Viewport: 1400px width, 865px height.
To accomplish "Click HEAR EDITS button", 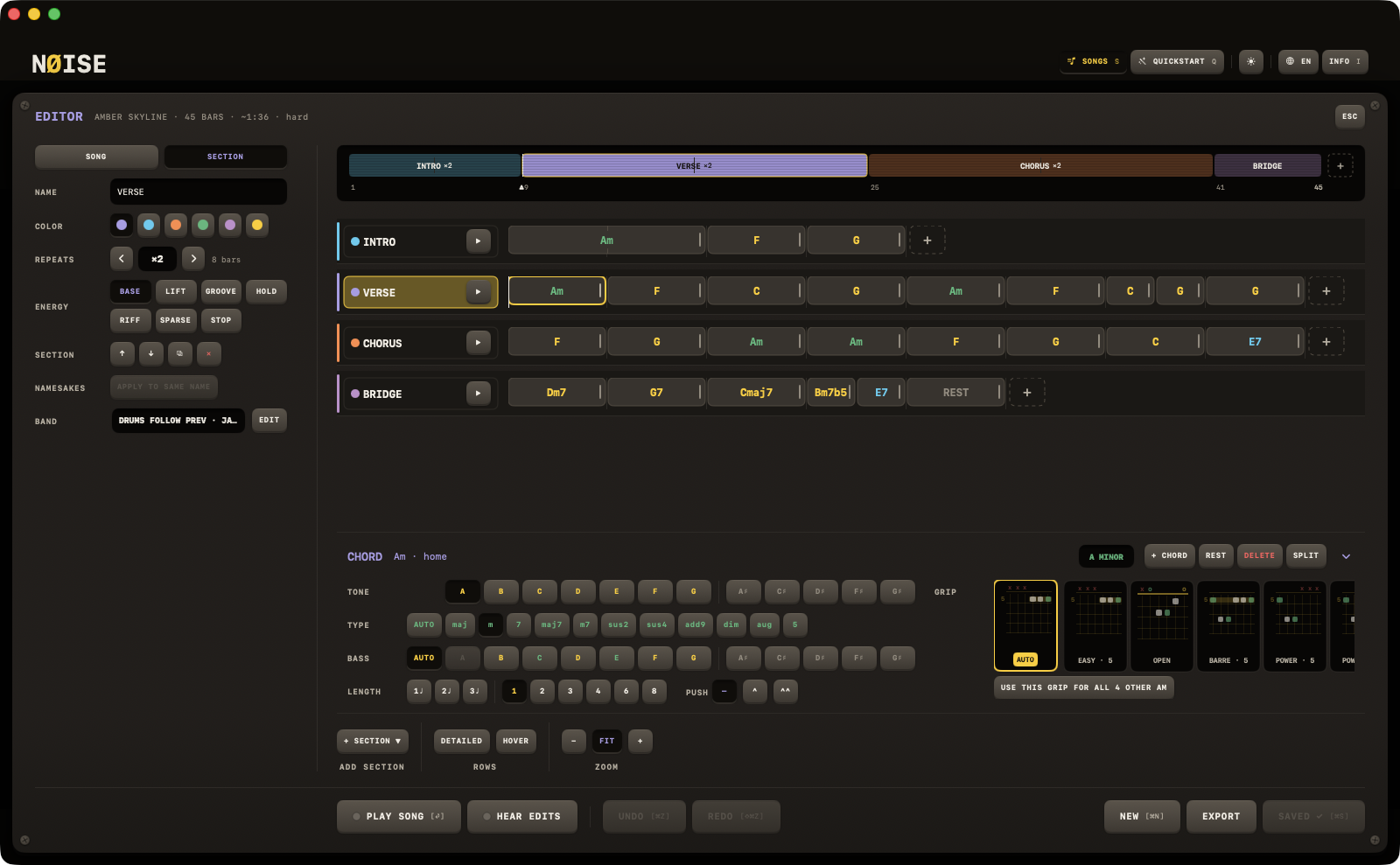I will point(522,816).
